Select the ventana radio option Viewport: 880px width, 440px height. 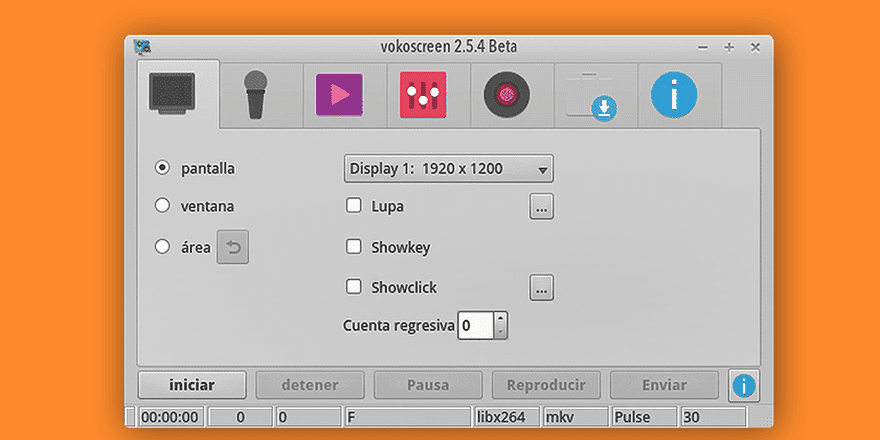pos(162,205)
